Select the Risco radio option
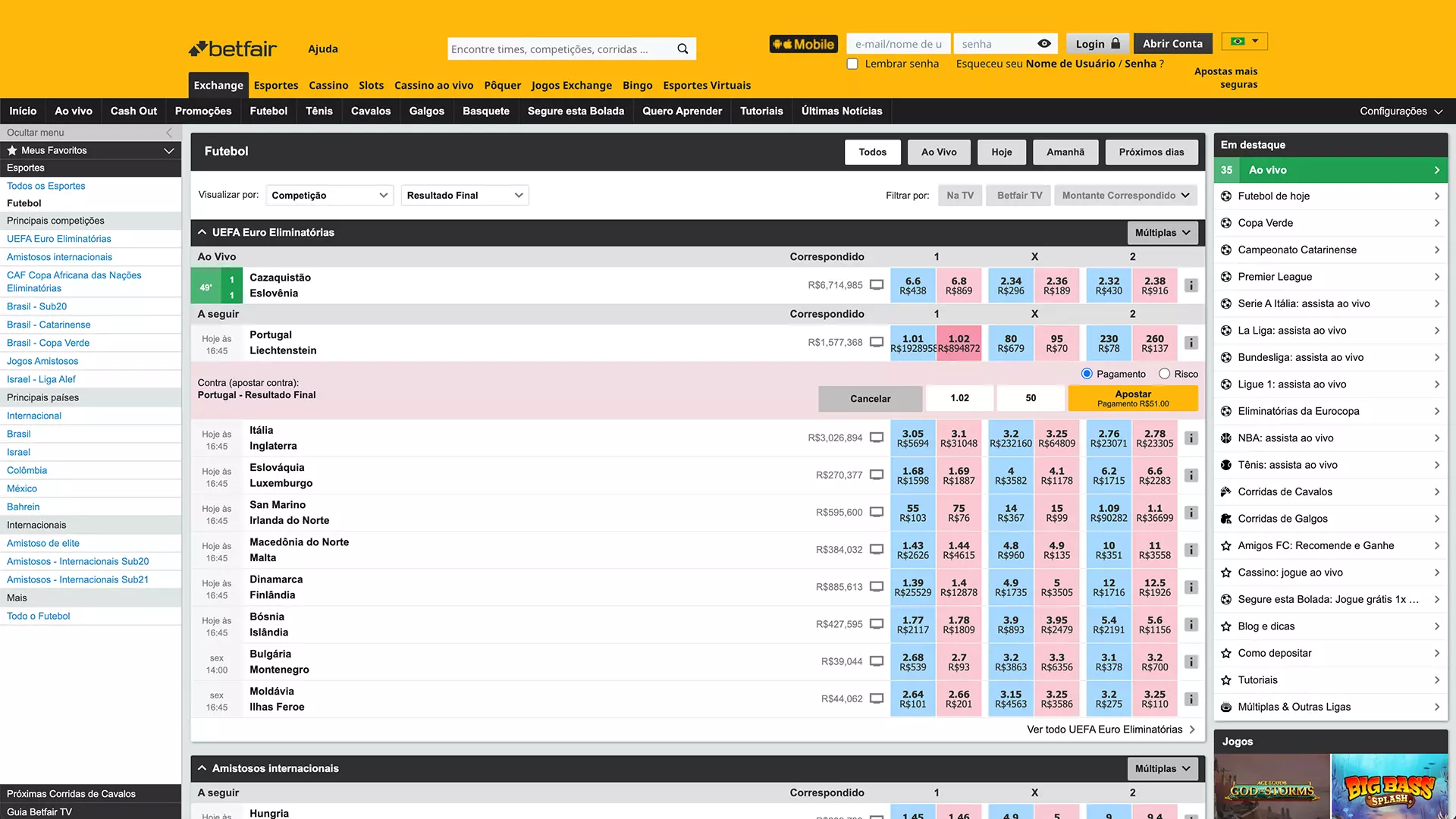 [1164, 374]
